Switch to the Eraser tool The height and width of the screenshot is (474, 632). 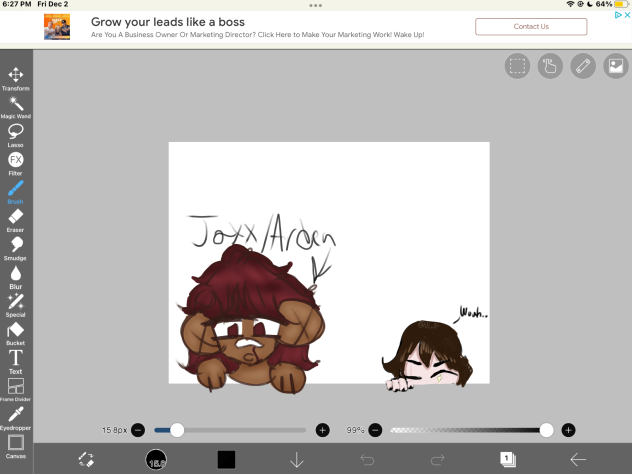16,220
